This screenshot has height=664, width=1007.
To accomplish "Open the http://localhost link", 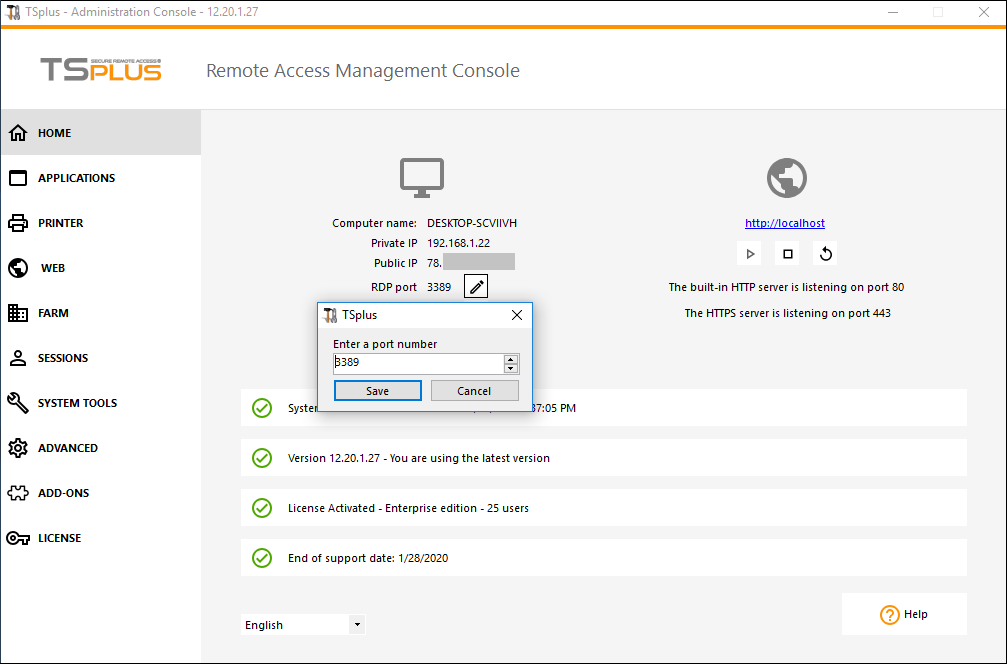I will [785, 223].
